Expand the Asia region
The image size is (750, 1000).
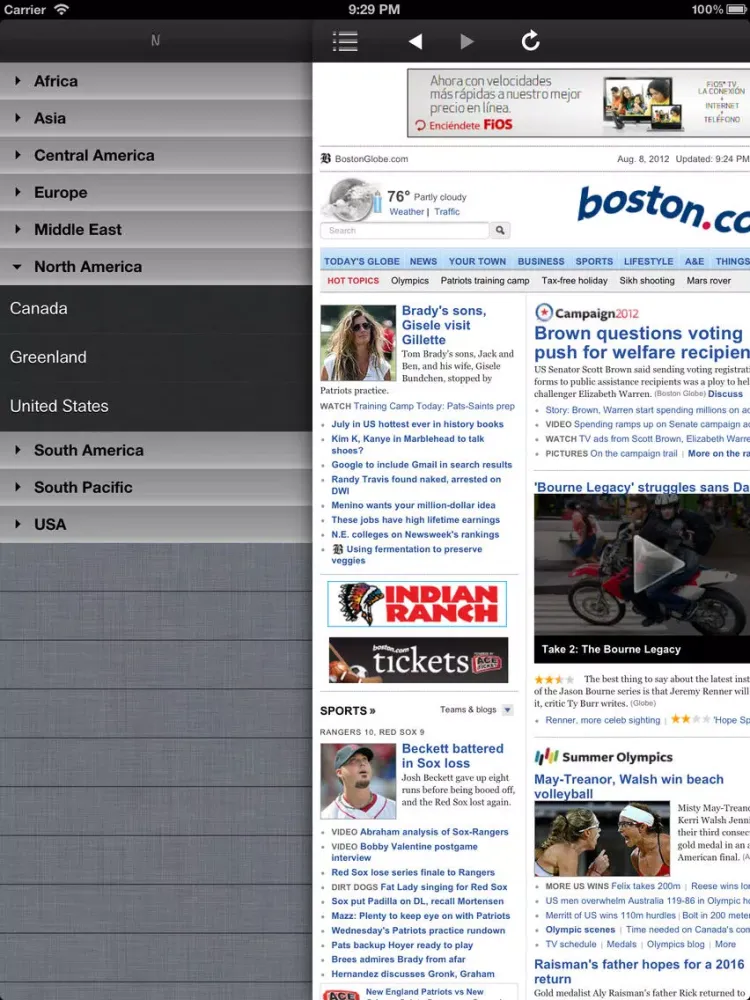click(x=156, y=118)
